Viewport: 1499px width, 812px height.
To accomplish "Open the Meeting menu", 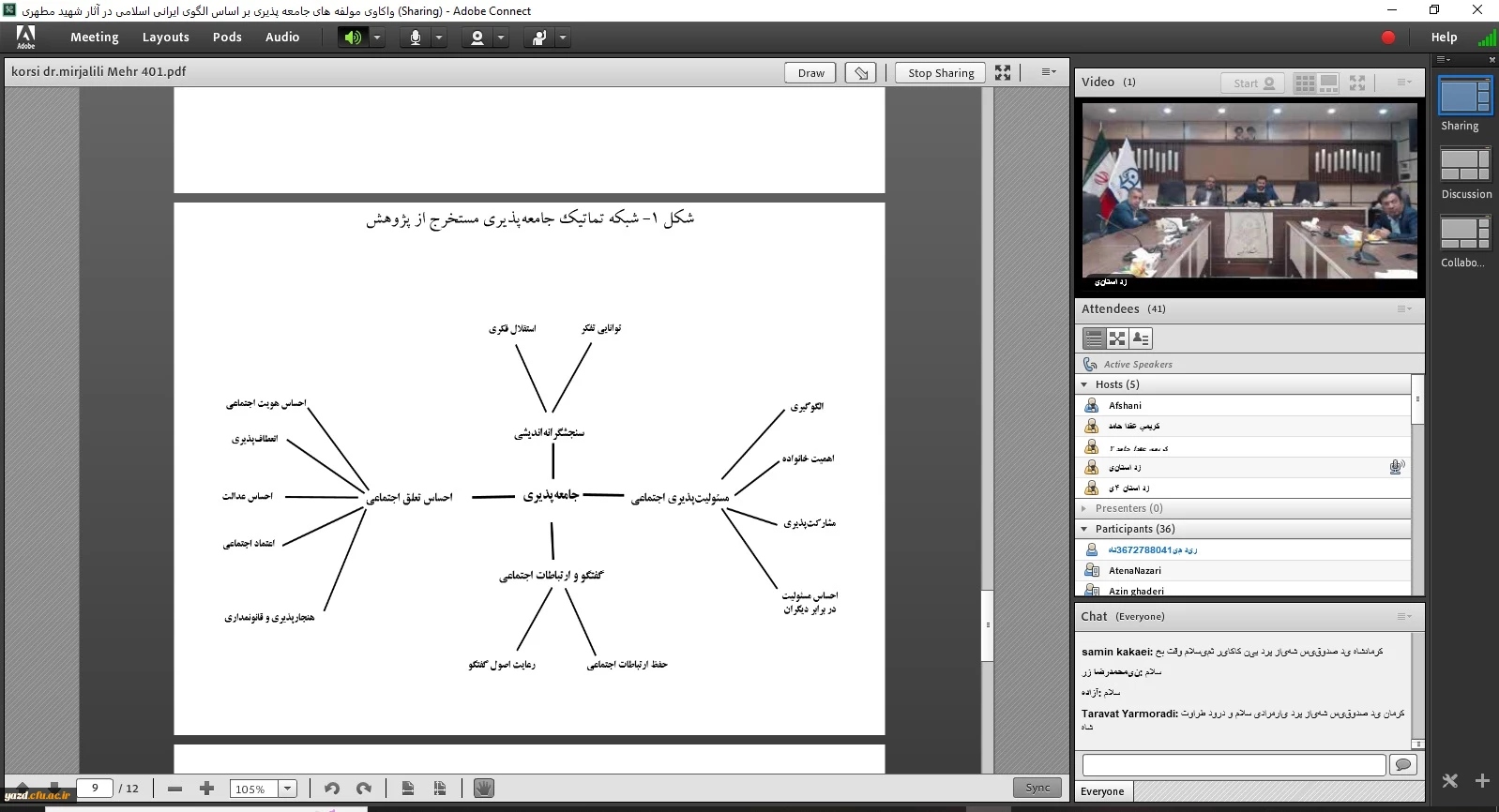I will [94, 38].
